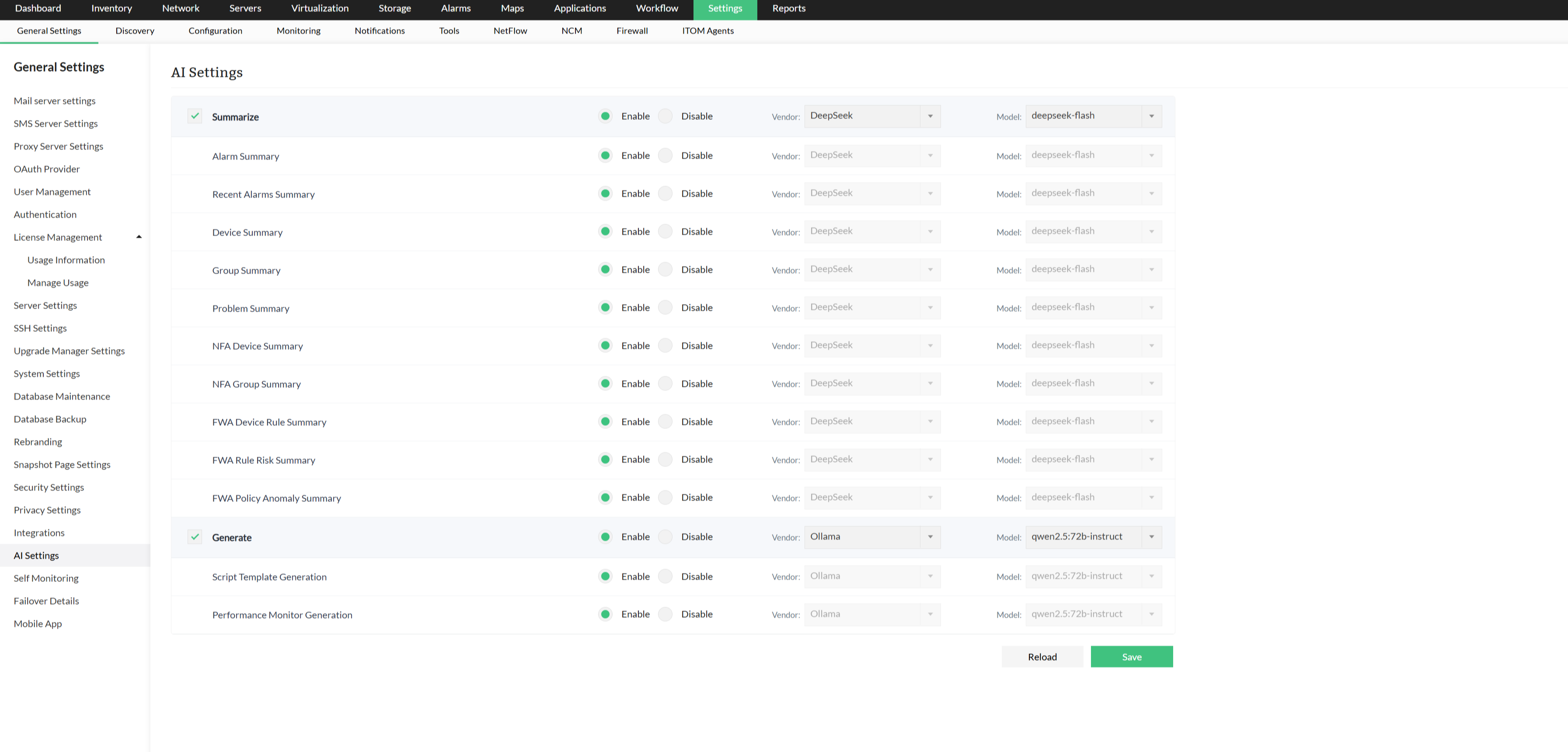Select Disable for FWA Rule Risk Summary

(666, 460)
